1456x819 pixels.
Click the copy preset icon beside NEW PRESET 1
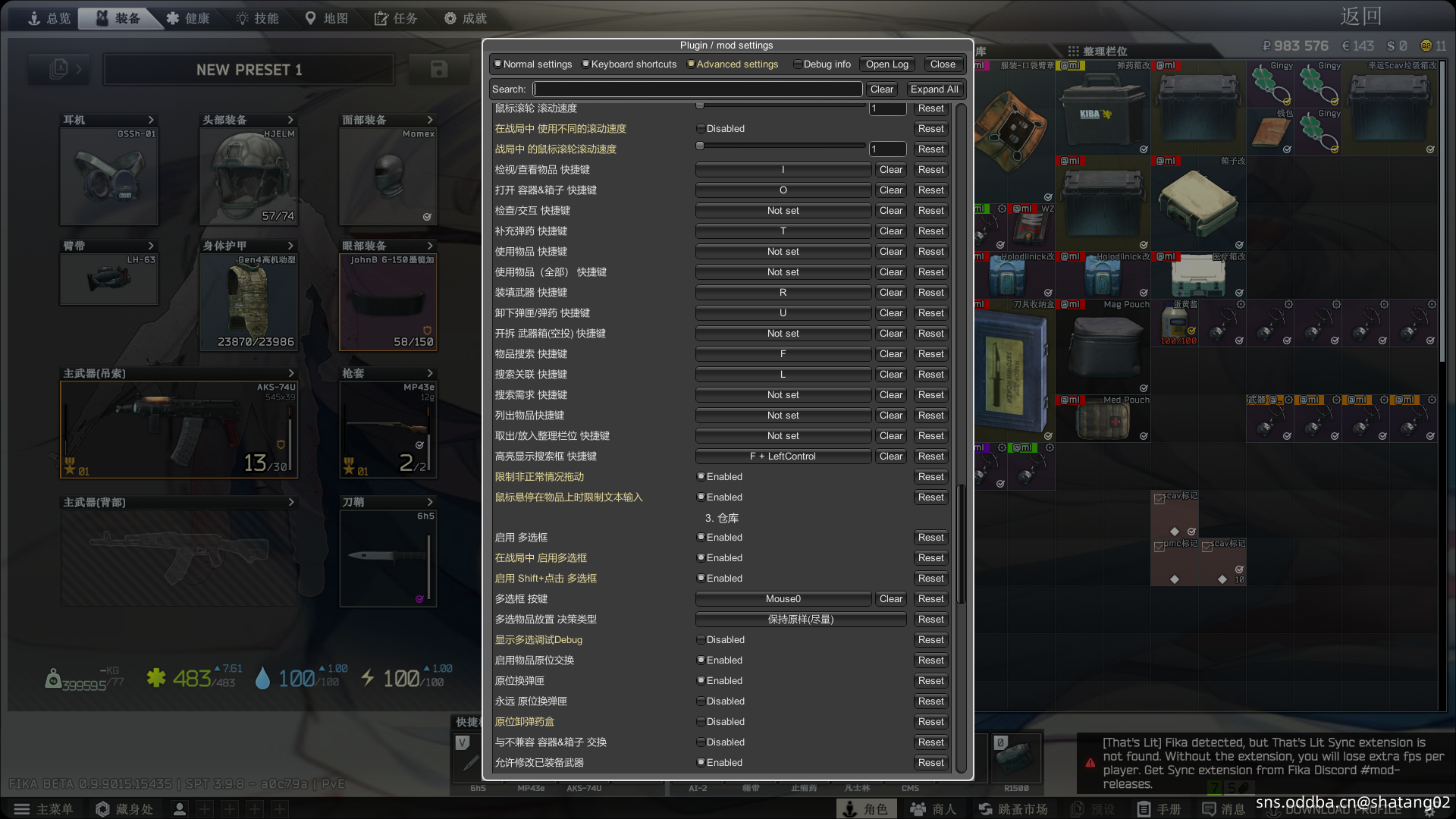pos(59,70)
